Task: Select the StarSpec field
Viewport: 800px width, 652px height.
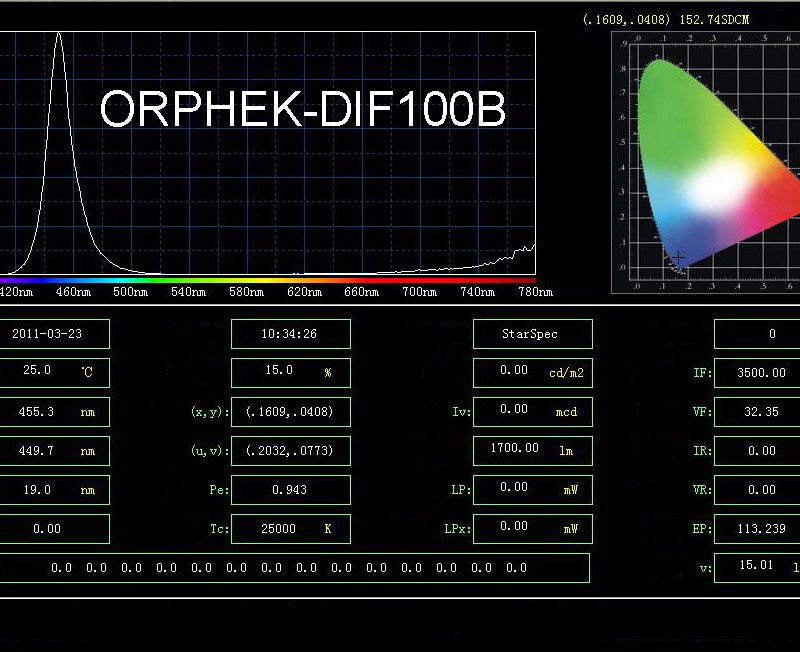Action: [x=533, y=334]
